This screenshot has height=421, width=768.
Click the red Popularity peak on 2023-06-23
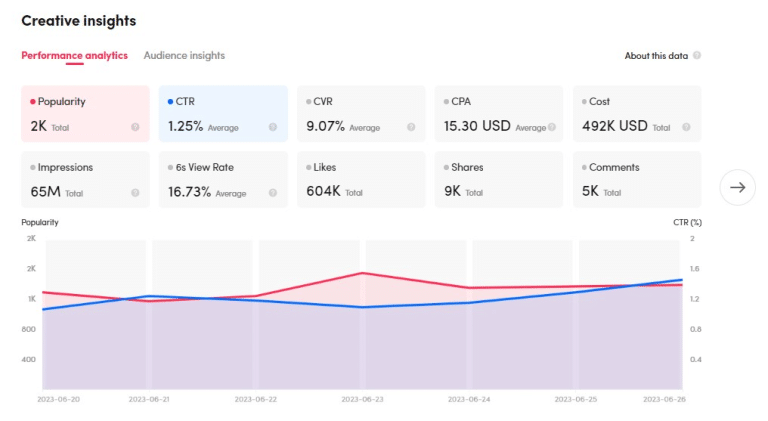pos(362,273)
